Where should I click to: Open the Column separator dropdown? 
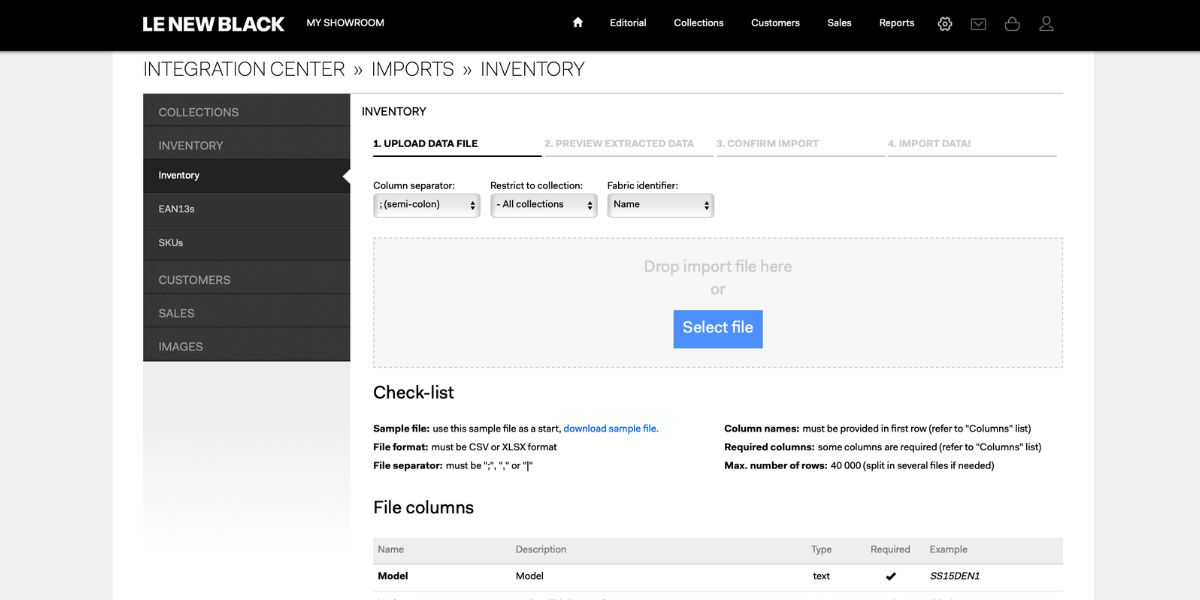(427, 204)
